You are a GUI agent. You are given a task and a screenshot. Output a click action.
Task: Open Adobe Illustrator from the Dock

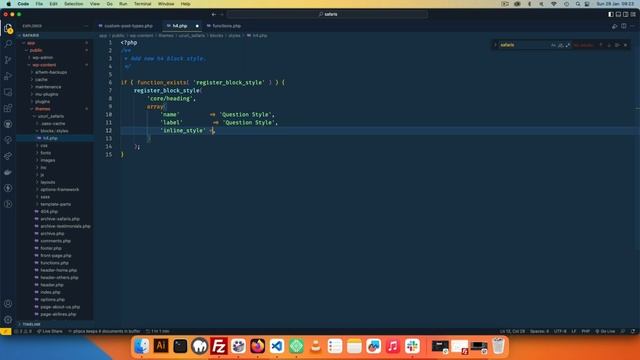(x=160, y=346)
